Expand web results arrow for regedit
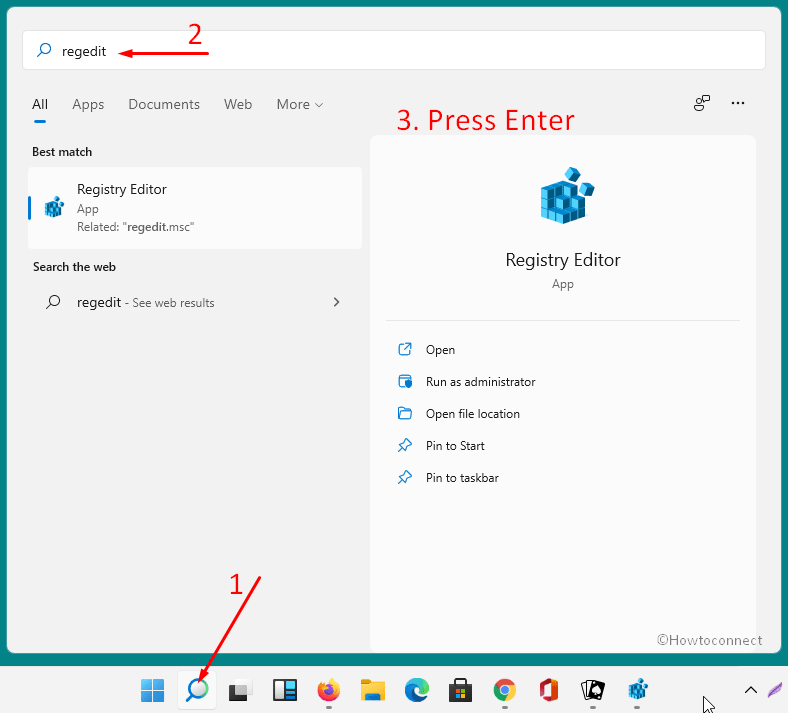788x713 pixels. pyautogui.click(x=336, y=302)
